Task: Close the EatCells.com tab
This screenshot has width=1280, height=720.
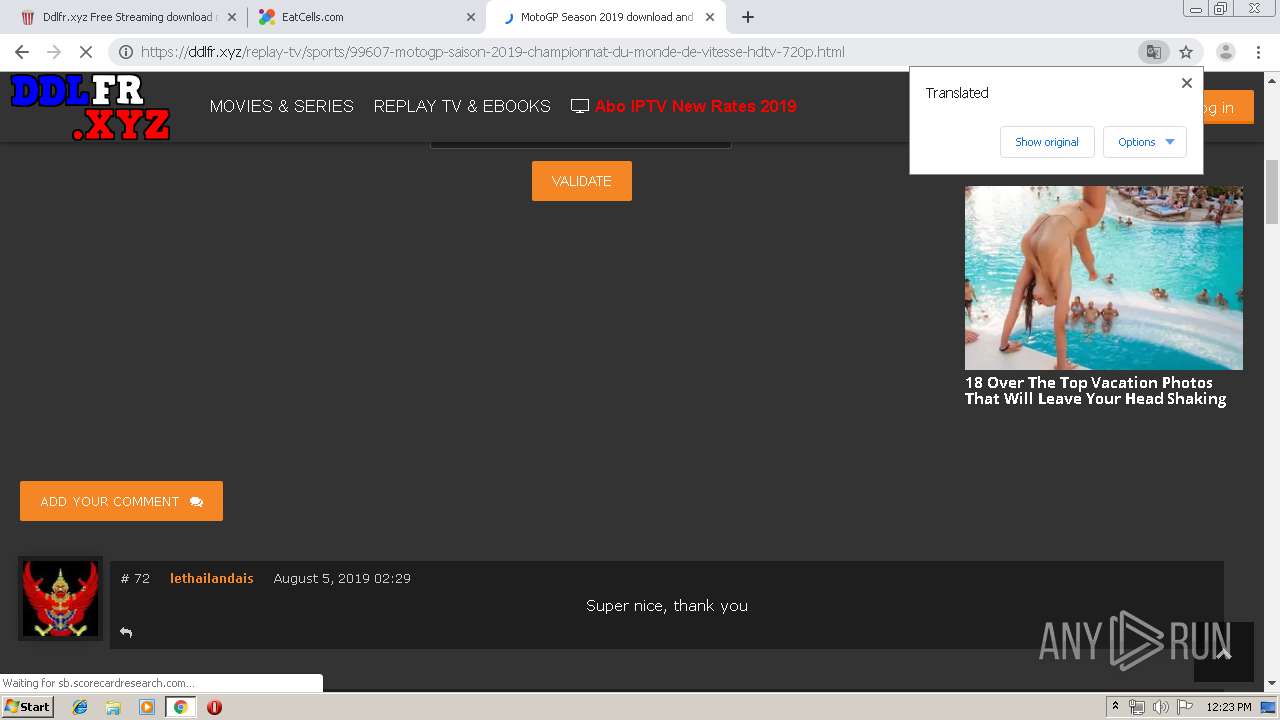Action: pos(471,17)
